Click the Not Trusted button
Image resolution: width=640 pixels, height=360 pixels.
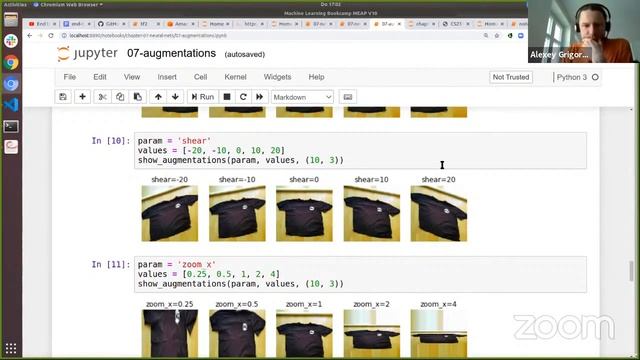(x=511, y=77)
